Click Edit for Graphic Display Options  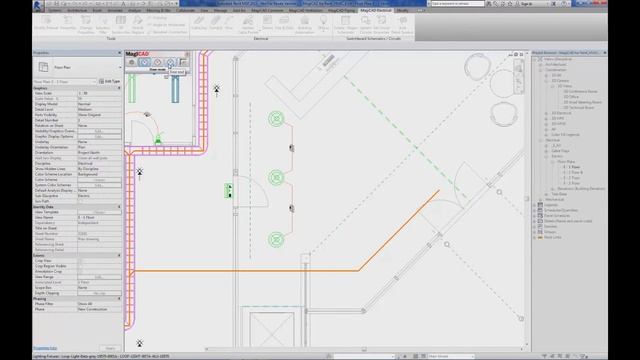click(99, 136)
